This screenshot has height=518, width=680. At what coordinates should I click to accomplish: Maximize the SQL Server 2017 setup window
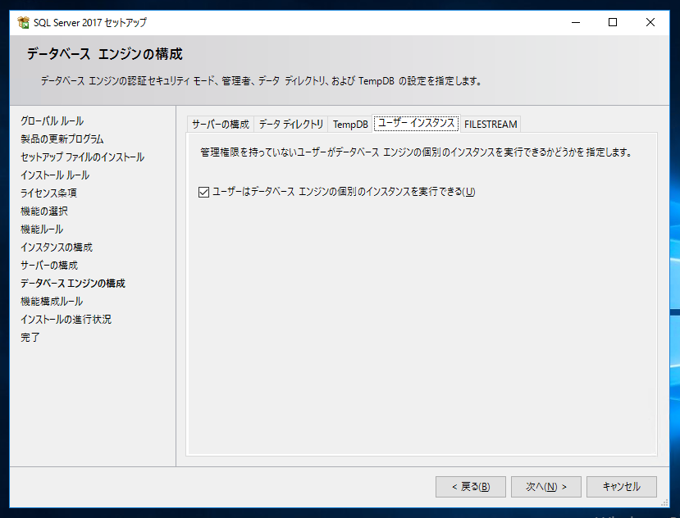612,22
